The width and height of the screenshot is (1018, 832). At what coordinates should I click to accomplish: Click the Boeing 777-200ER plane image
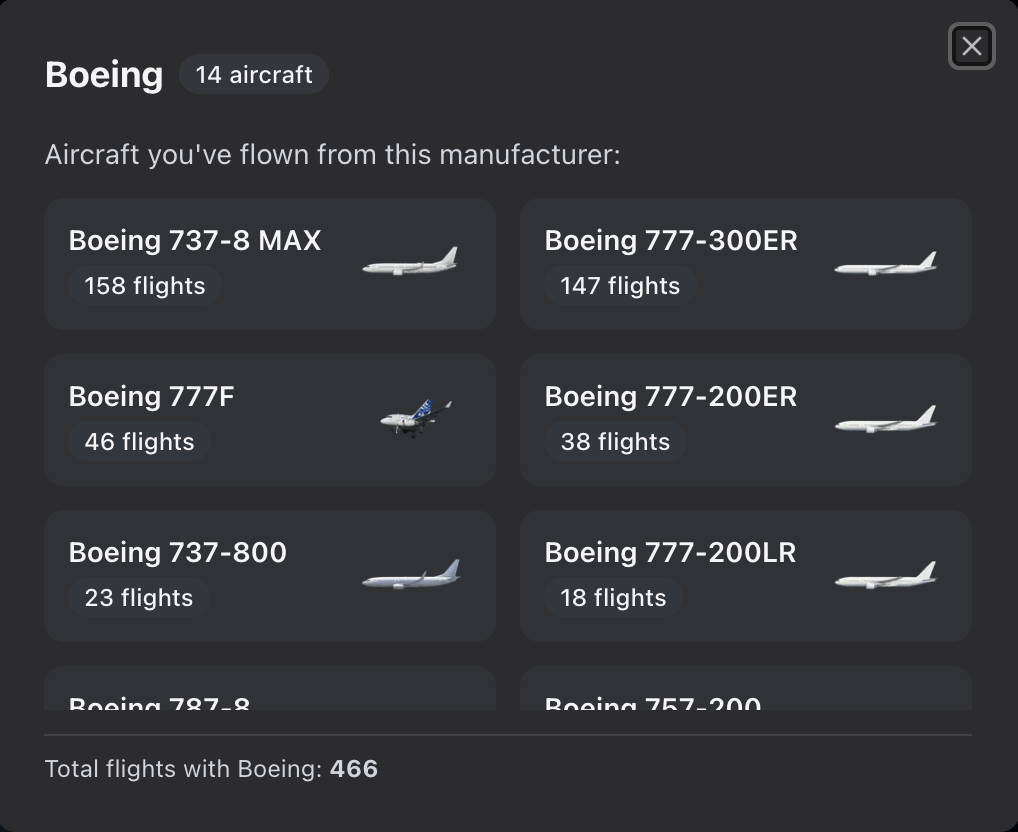[886, 420]
